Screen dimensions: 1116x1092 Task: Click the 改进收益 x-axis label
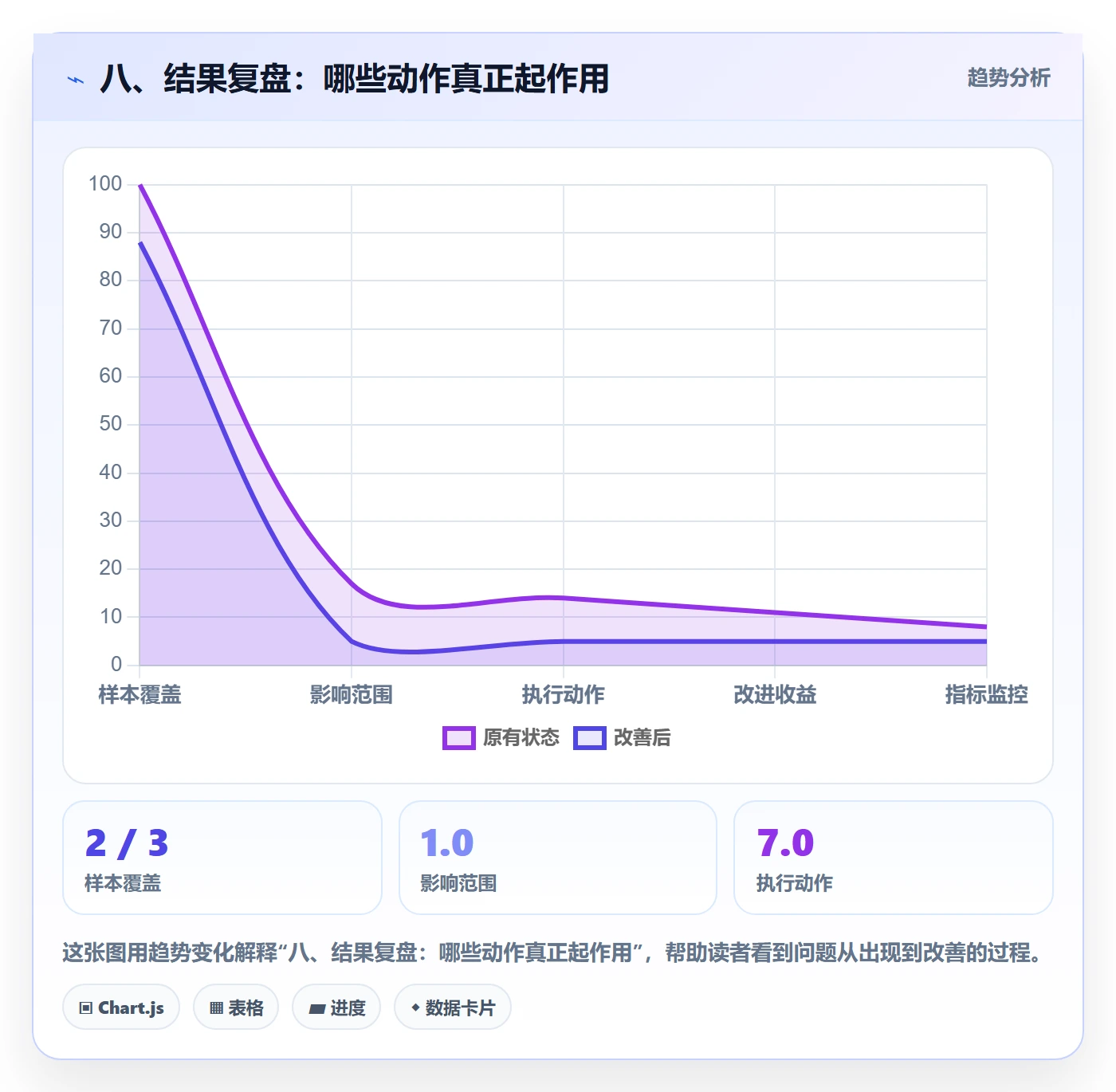click(x=775, y=695)
